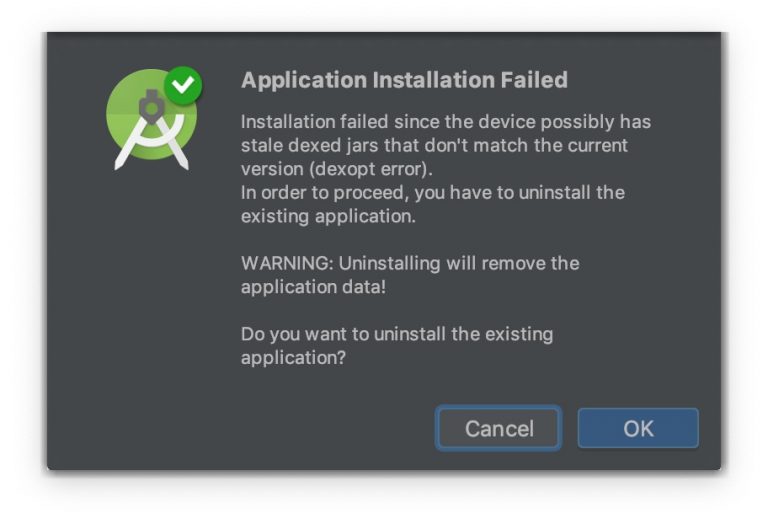Image resolution: width=768 pixels, height=524 pixels.
Task: Click the words 'current' in the message
Action: pos(596,145)
